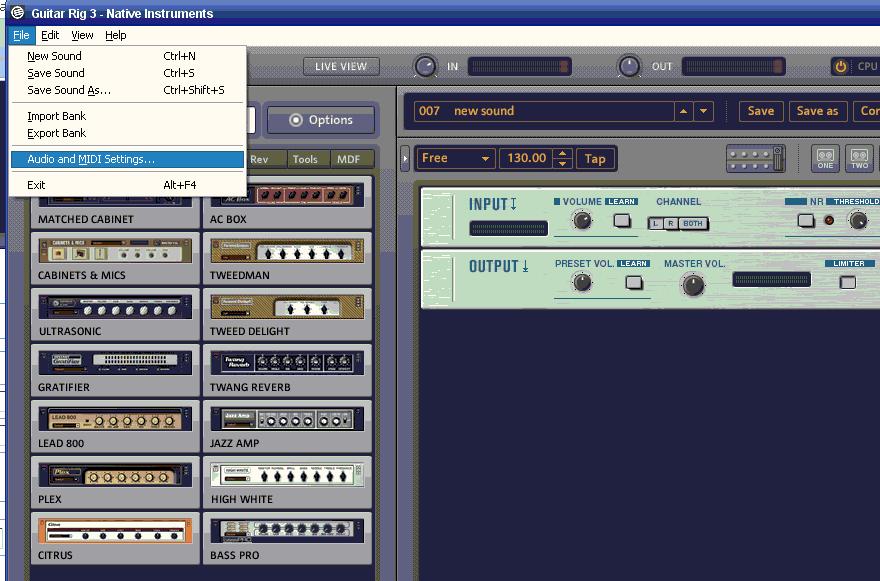Choose Export Bank menu item
Screen dimensions: 880x581
127,133
